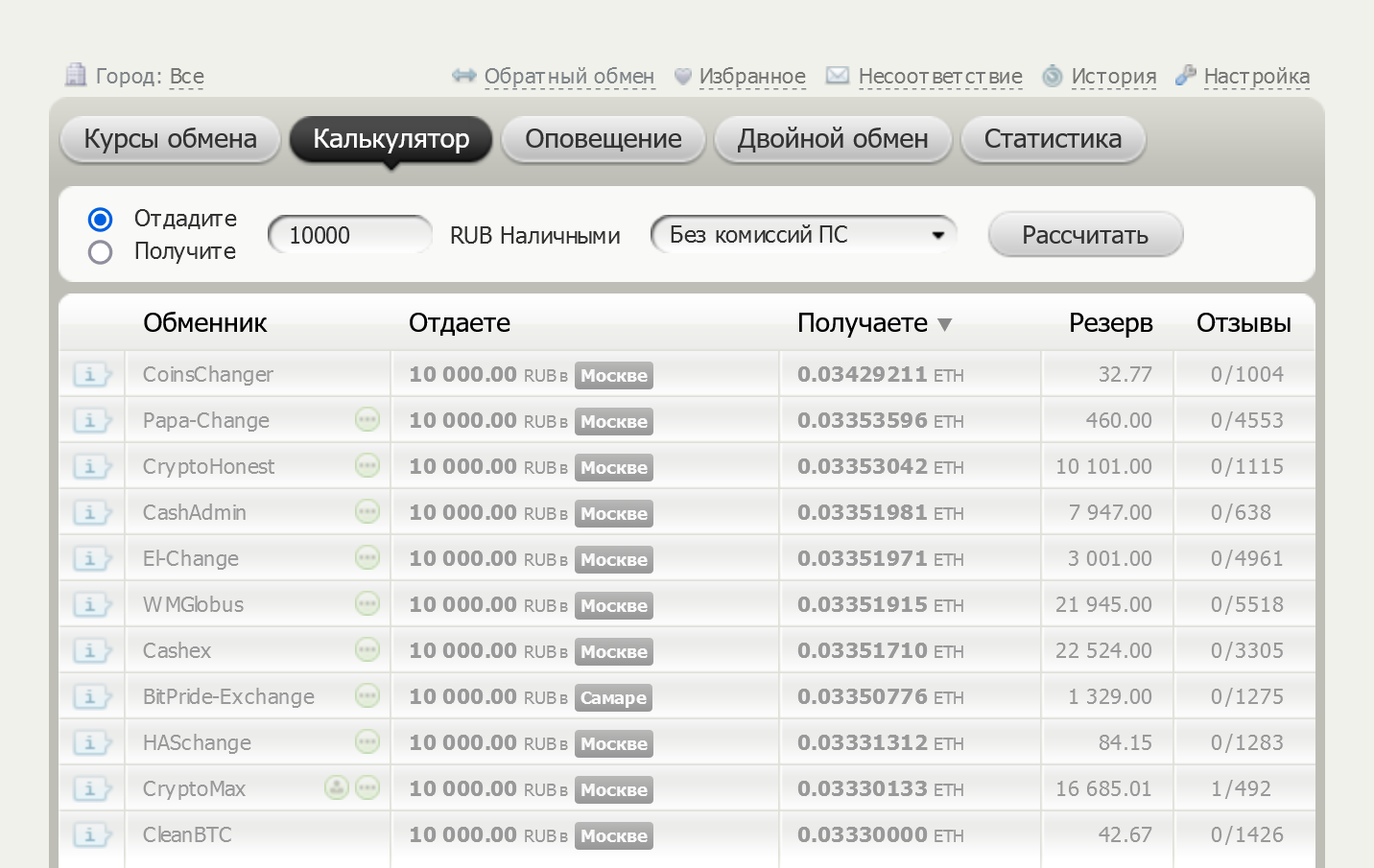Sort by the Получаете column arrow
This screenshot has width=1374, height=868.
pos(944,324)
